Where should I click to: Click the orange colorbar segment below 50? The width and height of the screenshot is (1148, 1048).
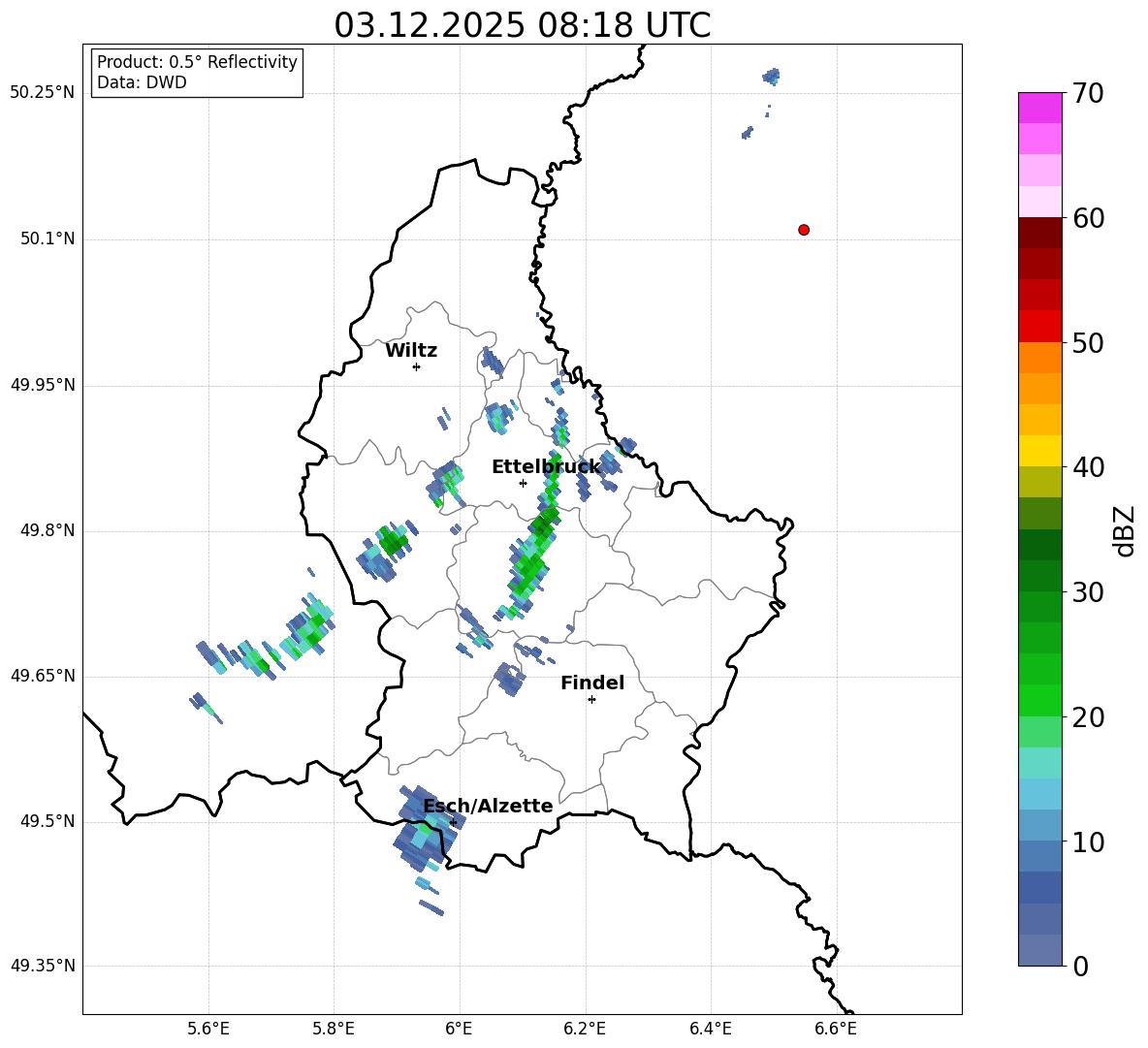pyautogui.click(x=1039, y=358)
